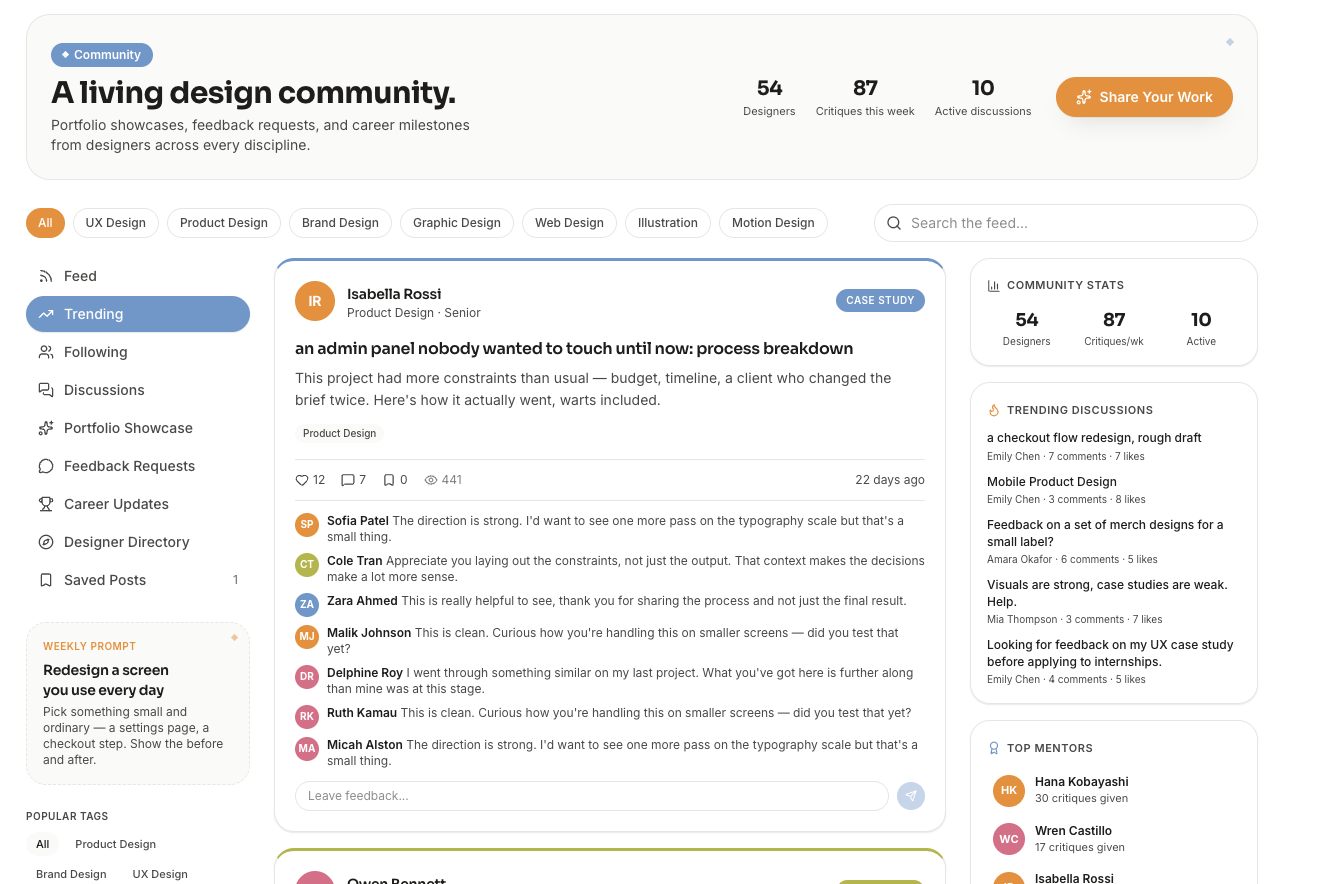Click the Product Design tag on Isabella's post
The width and height of the screenshot is (1320, 884).
pyautogui.click(x=340, y=433)
